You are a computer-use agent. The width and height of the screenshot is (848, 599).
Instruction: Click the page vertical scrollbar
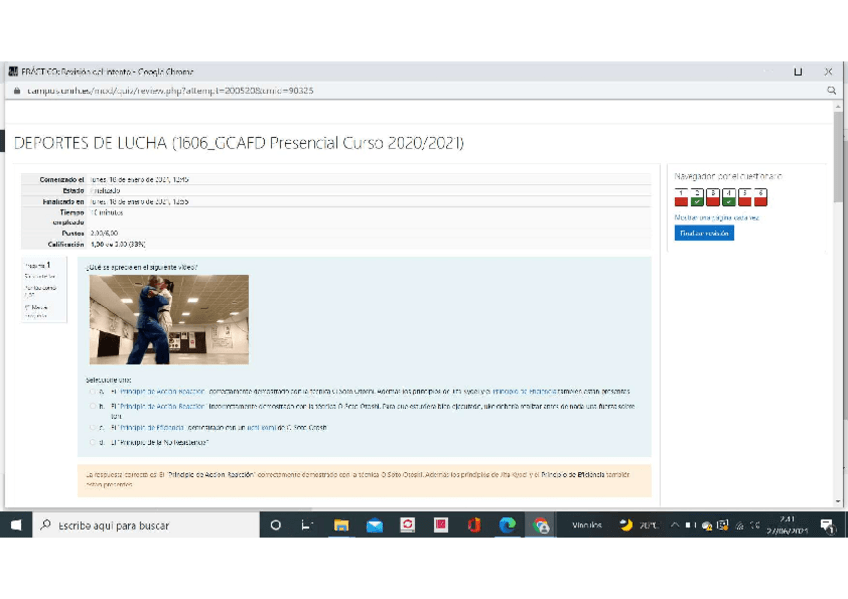point(838,300)
